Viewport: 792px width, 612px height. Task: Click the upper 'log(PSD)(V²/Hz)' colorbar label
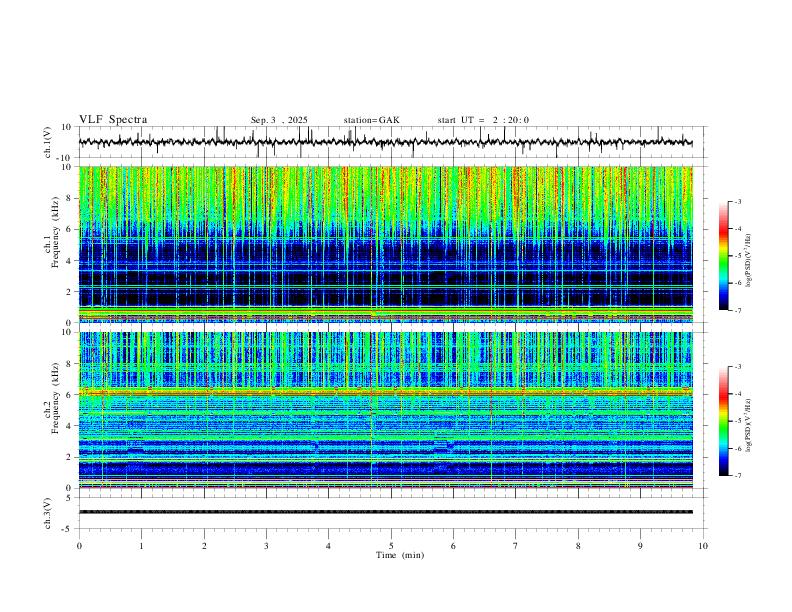tap(748, 261)
